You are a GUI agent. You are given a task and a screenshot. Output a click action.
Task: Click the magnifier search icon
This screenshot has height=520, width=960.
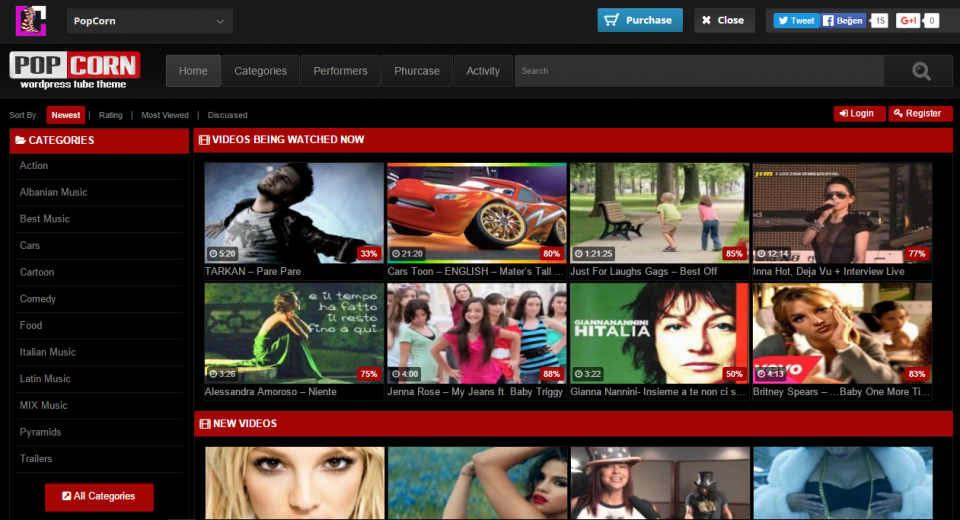click(x=921, y=71)
